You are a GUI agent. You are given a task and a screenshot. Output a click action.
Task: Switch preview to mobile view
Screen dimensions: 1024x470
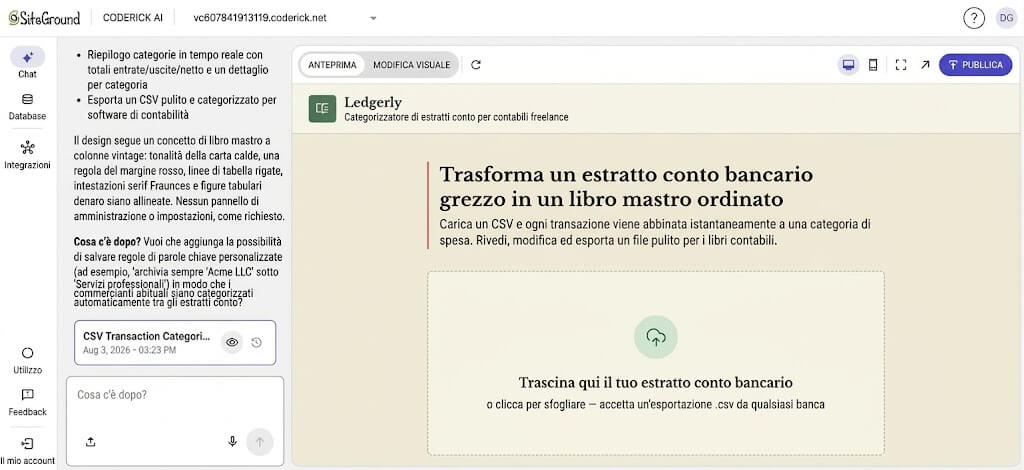click(x=873, y=65)
